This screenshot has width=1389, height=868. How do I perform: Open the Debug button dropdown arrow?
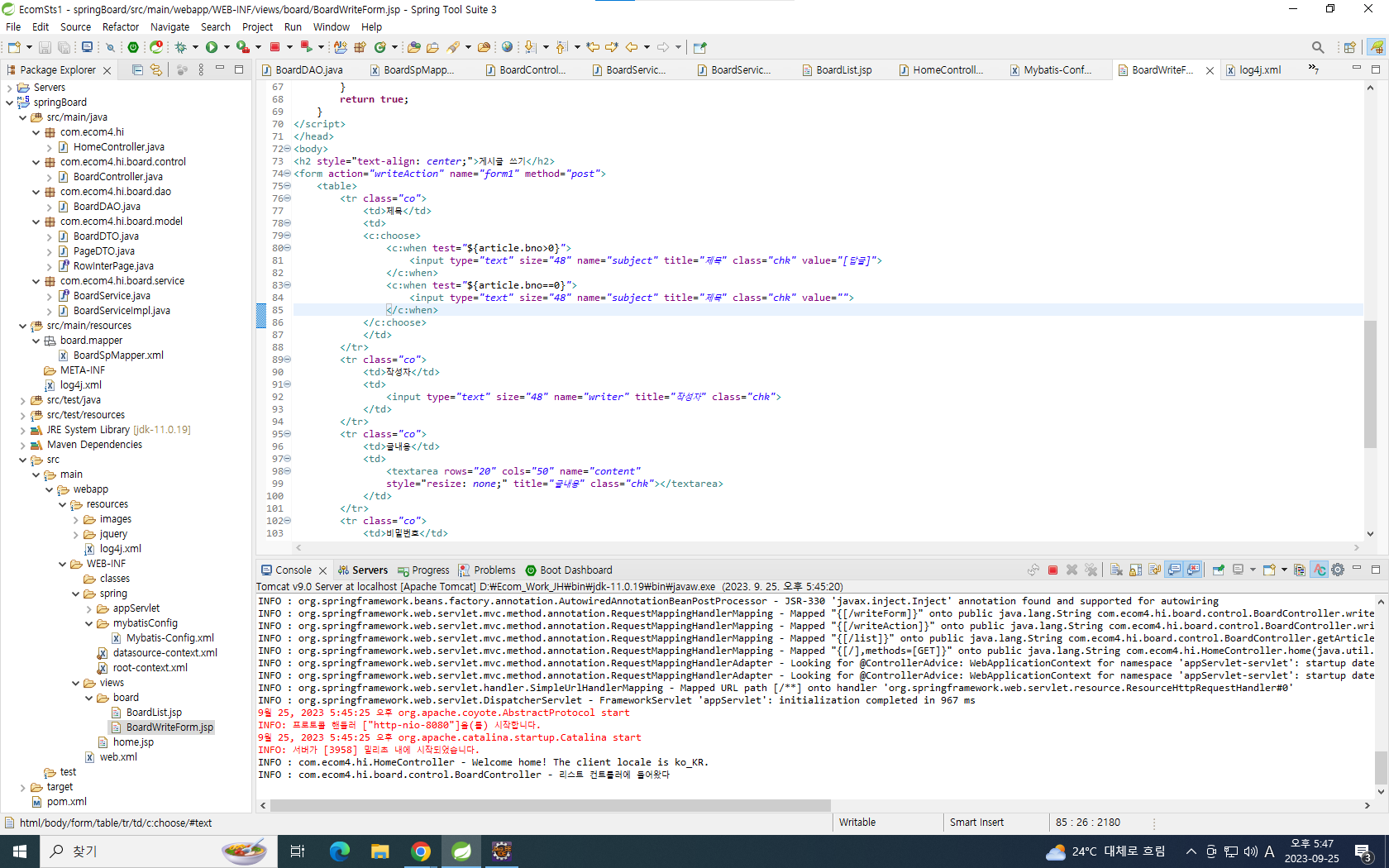coord(196,47)
